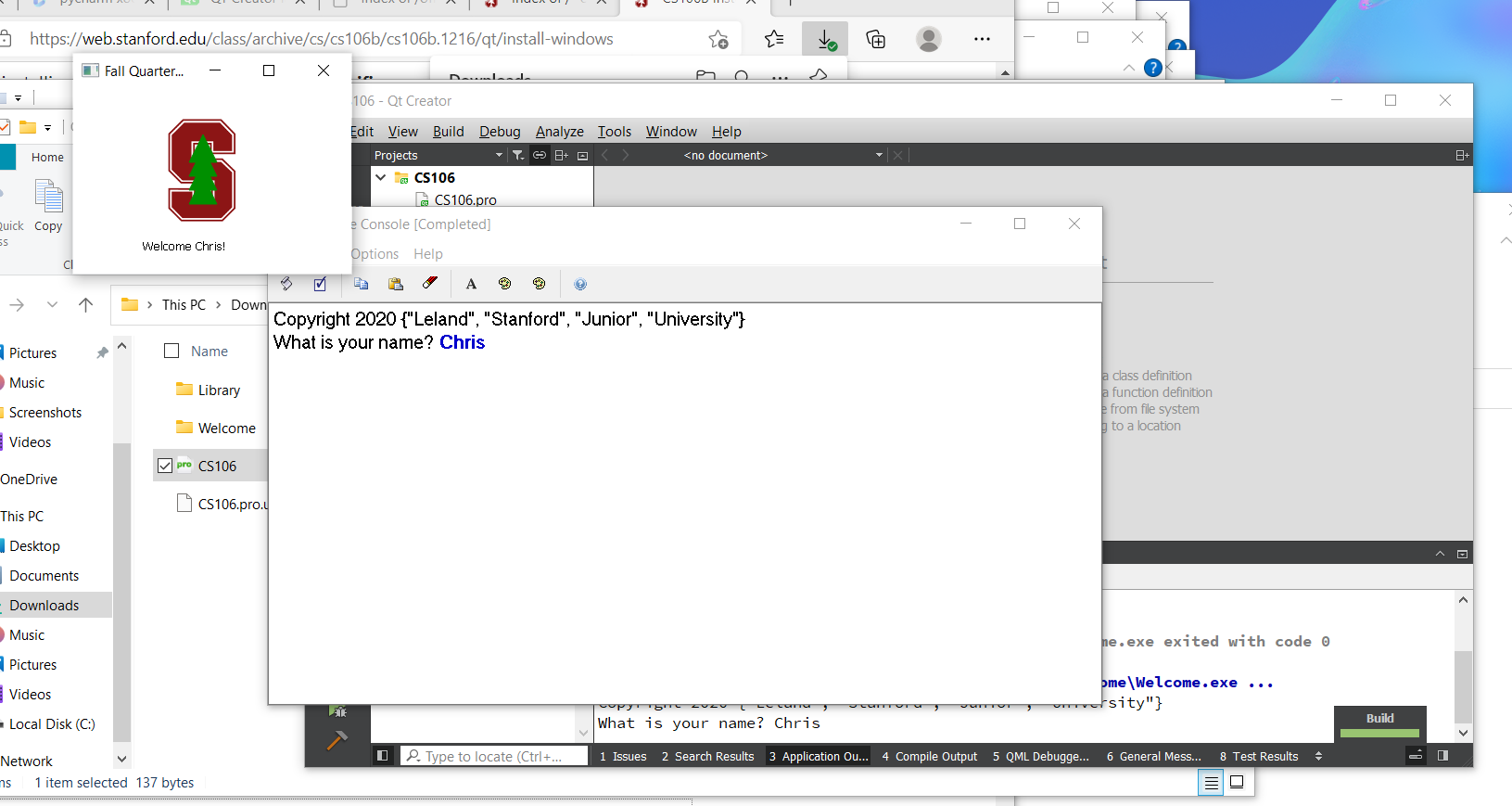Viewport: 1512px width, 806px height.
Task: Switch to the Compile Output tab
Action: (x=930, y=757)
